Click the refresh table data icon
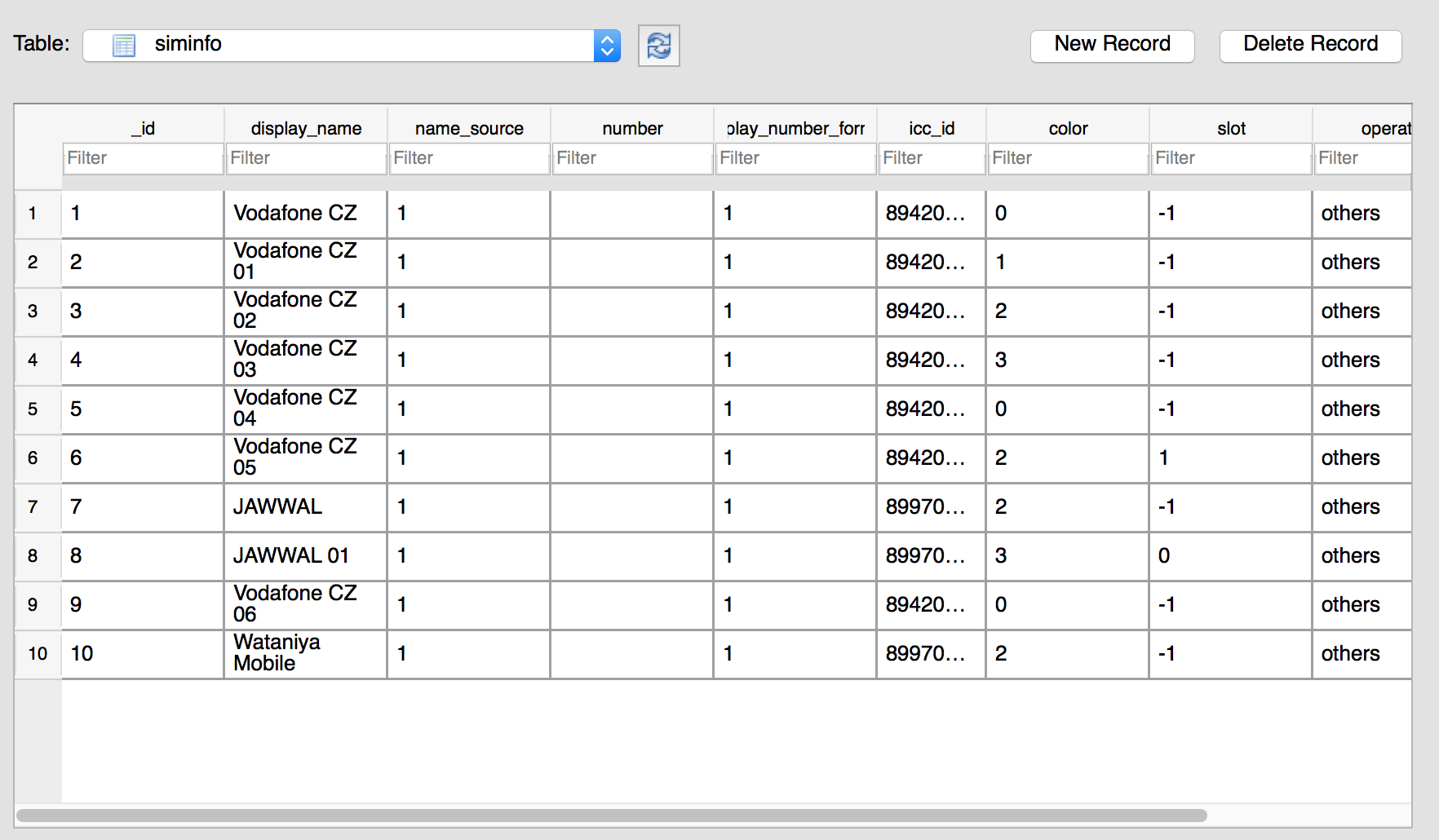Viewport: 1439px width, 840px height. [x=658, y=46]
